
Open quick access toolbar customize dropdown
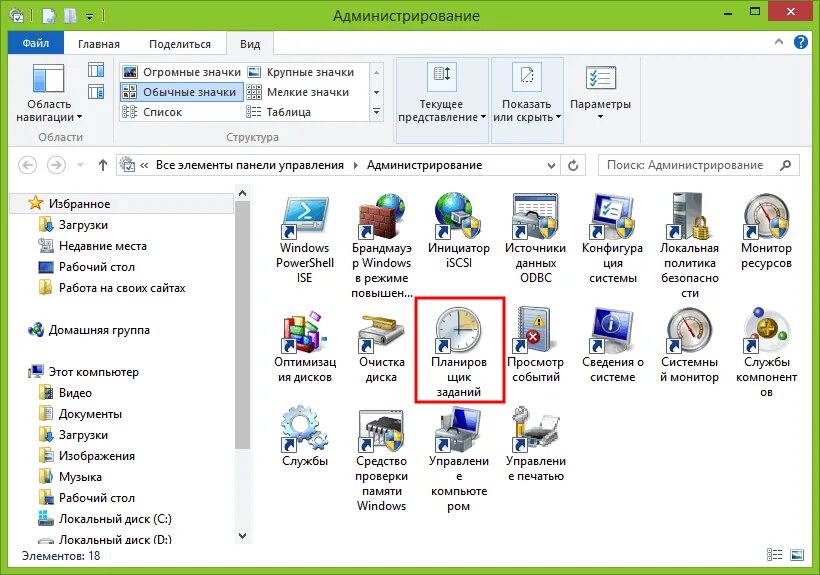[x=89, y=17]
